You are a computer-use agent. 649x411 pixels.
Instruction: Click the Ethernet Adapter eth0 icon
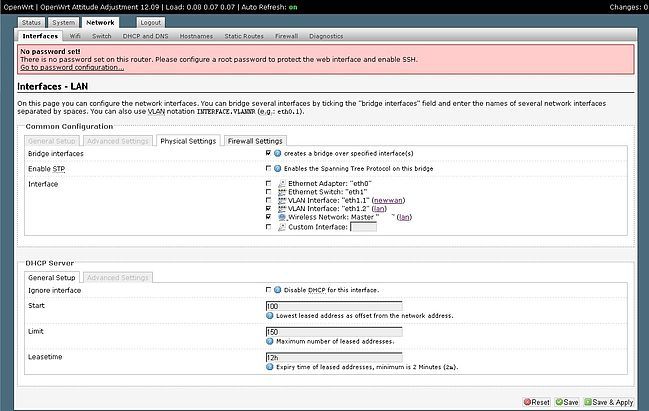(x=282, y=185)
